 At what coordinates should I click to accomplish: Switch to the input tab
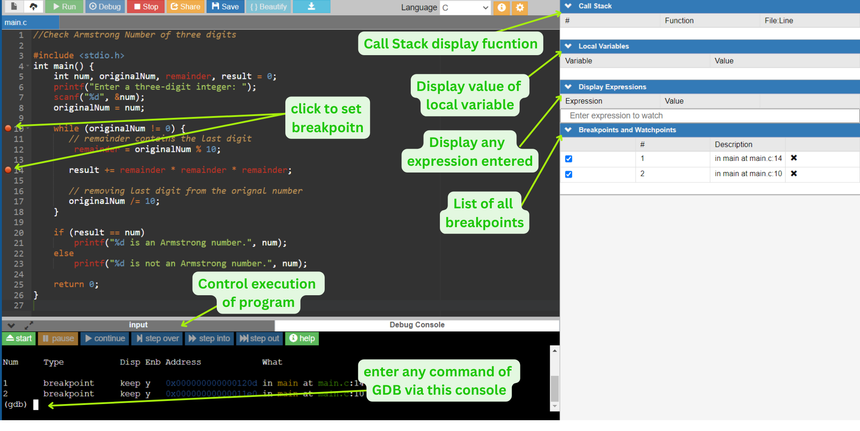[138, 325]
